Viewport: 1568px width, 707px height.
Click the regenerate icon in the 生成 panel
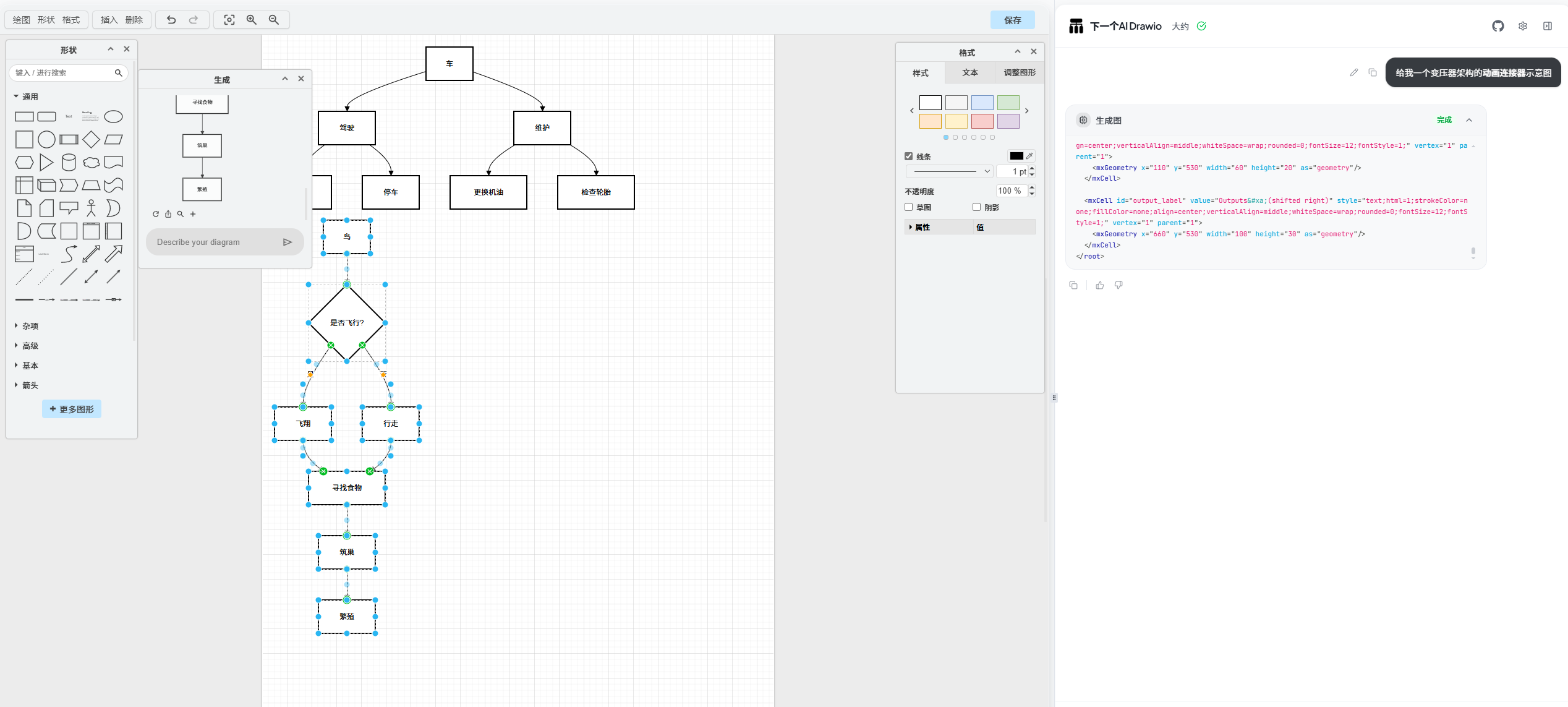point(156,214)
